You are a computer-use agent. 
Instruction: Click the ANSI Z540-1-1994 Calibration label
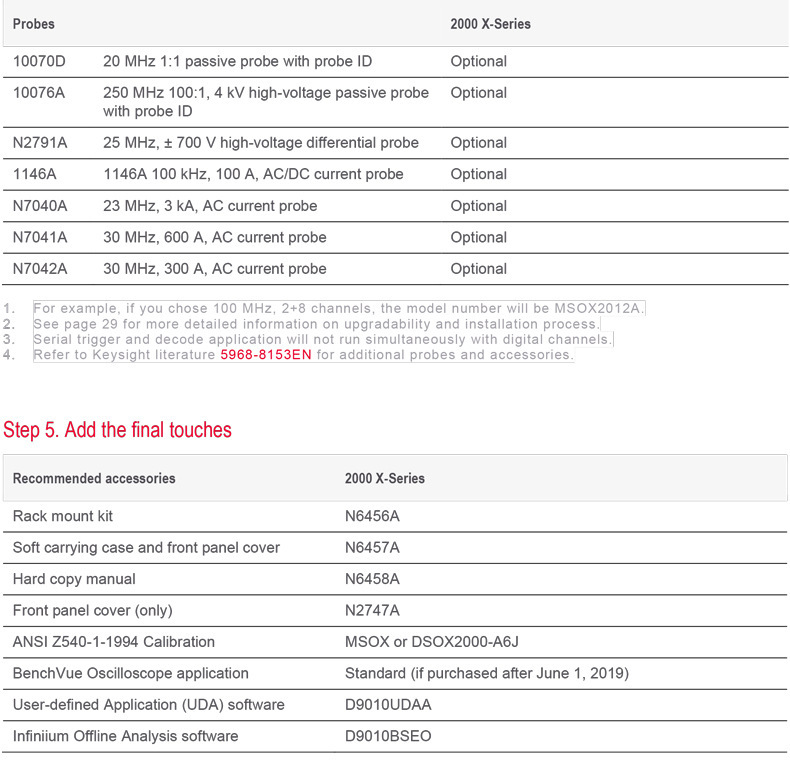coord(114,642)
